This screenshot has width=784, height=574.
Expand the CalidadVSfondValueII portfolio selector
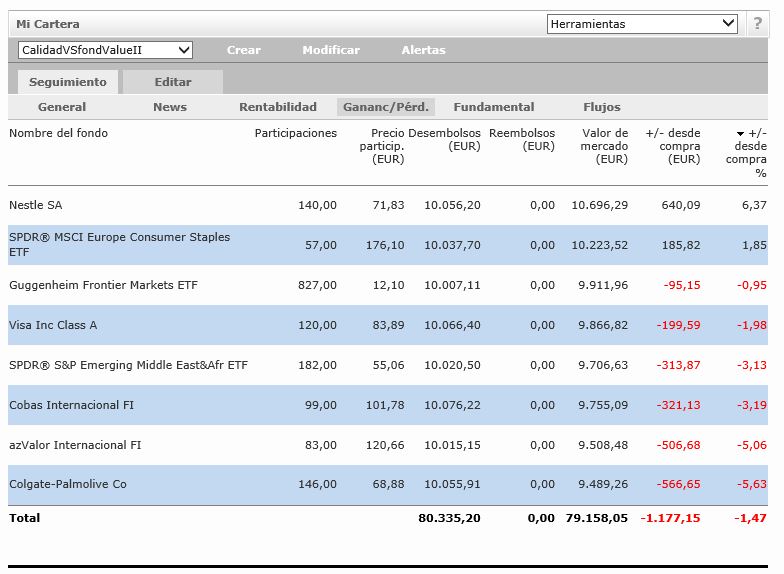click(x=105, y=50)
